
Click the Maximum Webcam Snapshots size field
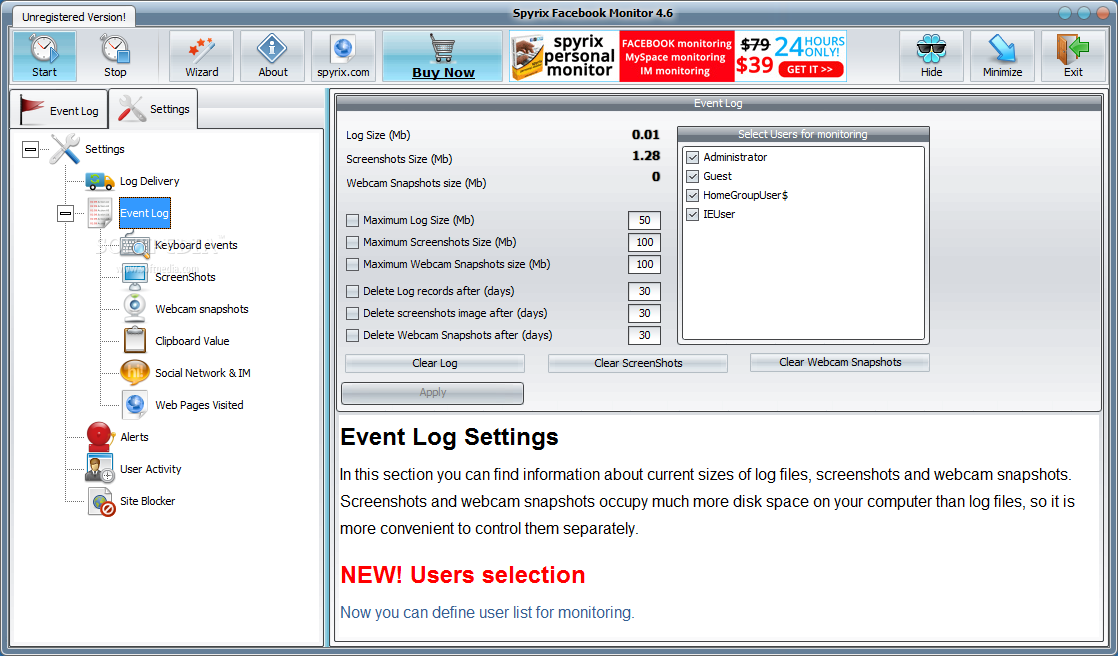pos(645,265)
